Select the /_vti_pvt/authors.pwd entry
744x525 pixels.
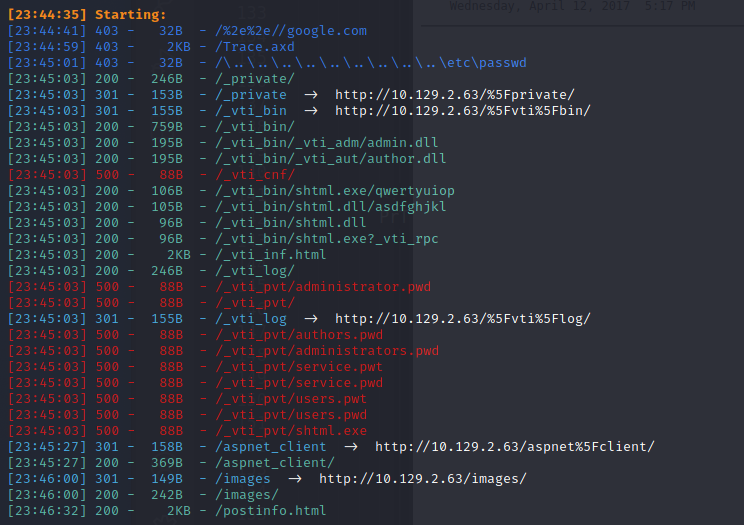298,335
